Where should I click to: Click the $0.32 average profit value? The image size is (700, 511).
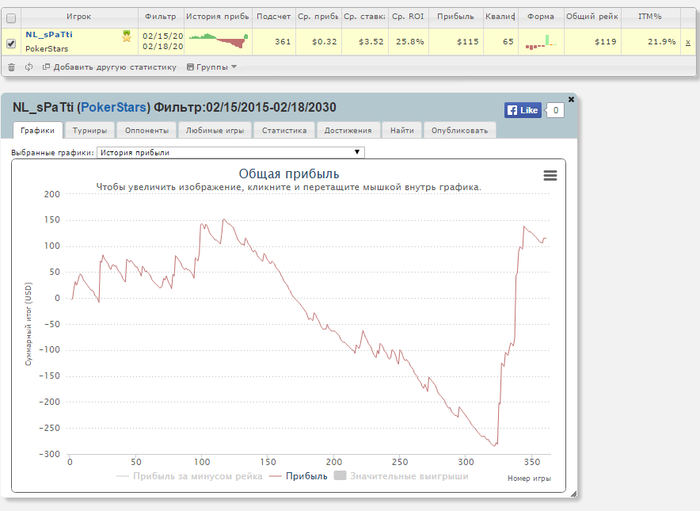(324, 42)
